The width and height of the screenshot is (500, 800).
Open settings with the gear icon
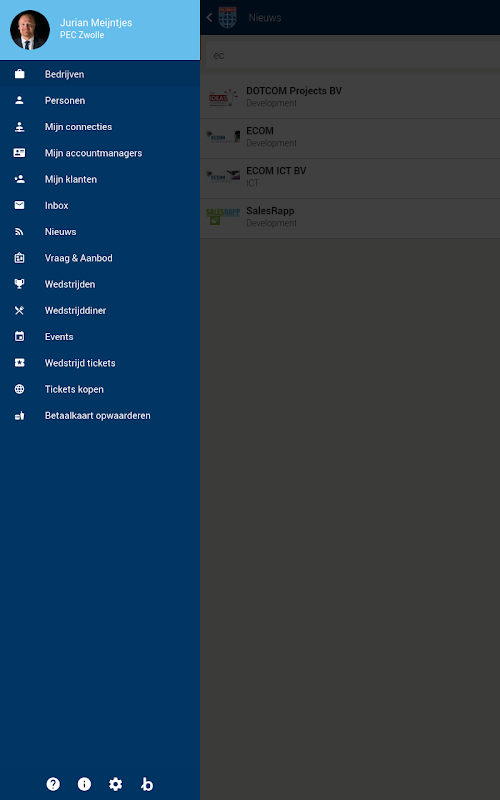point(116,784)
